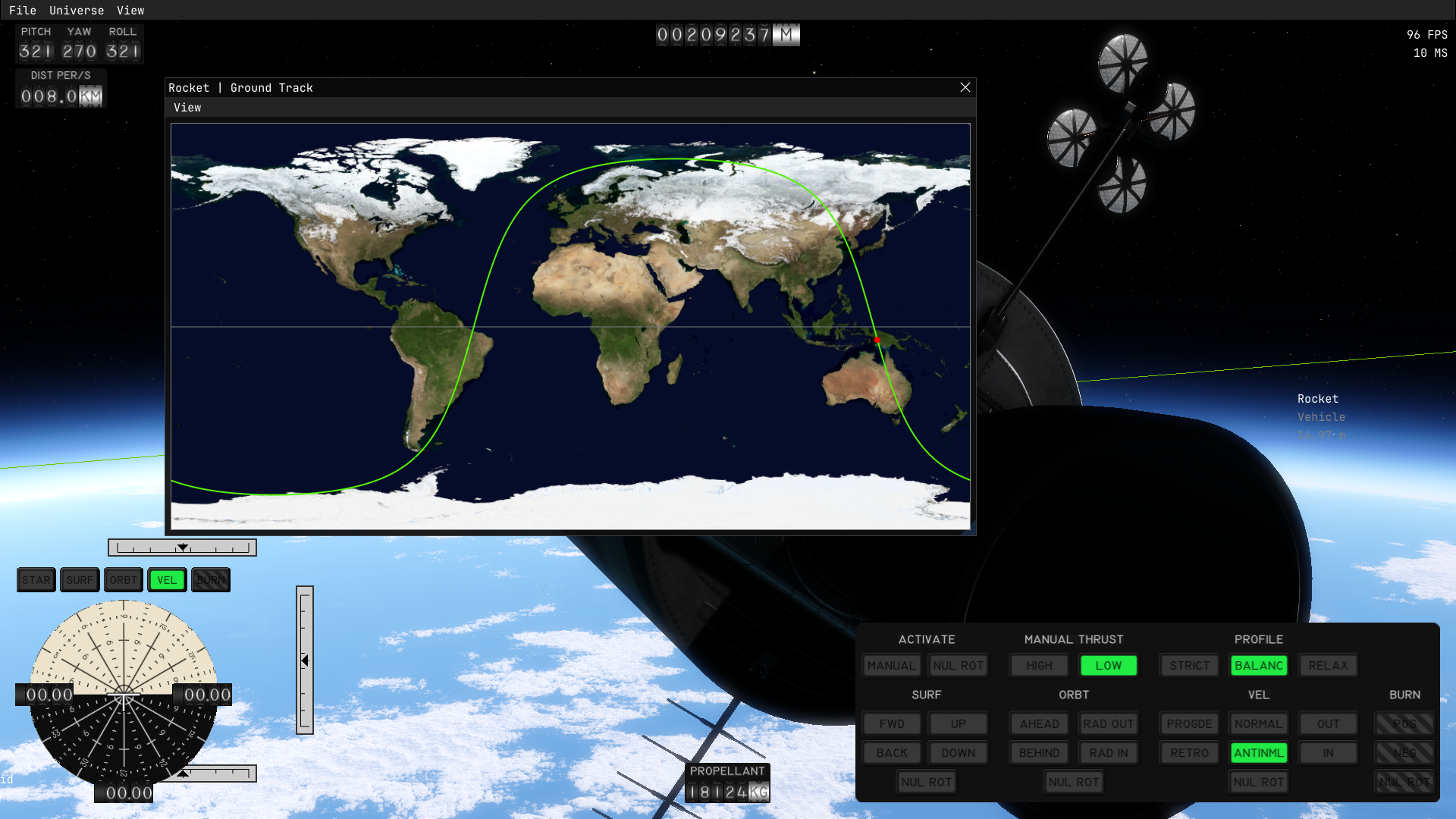This screenshot has width=1456, height=819.
Task: Select NORMAL in VEL group
Action: 1259,724
